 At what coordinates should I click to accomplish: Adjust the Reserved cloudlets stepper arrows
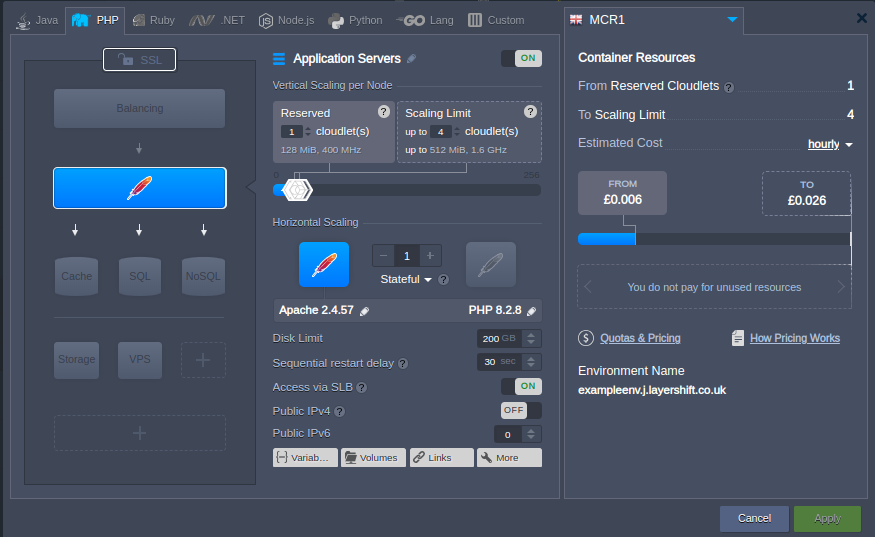tap(307, 132)
